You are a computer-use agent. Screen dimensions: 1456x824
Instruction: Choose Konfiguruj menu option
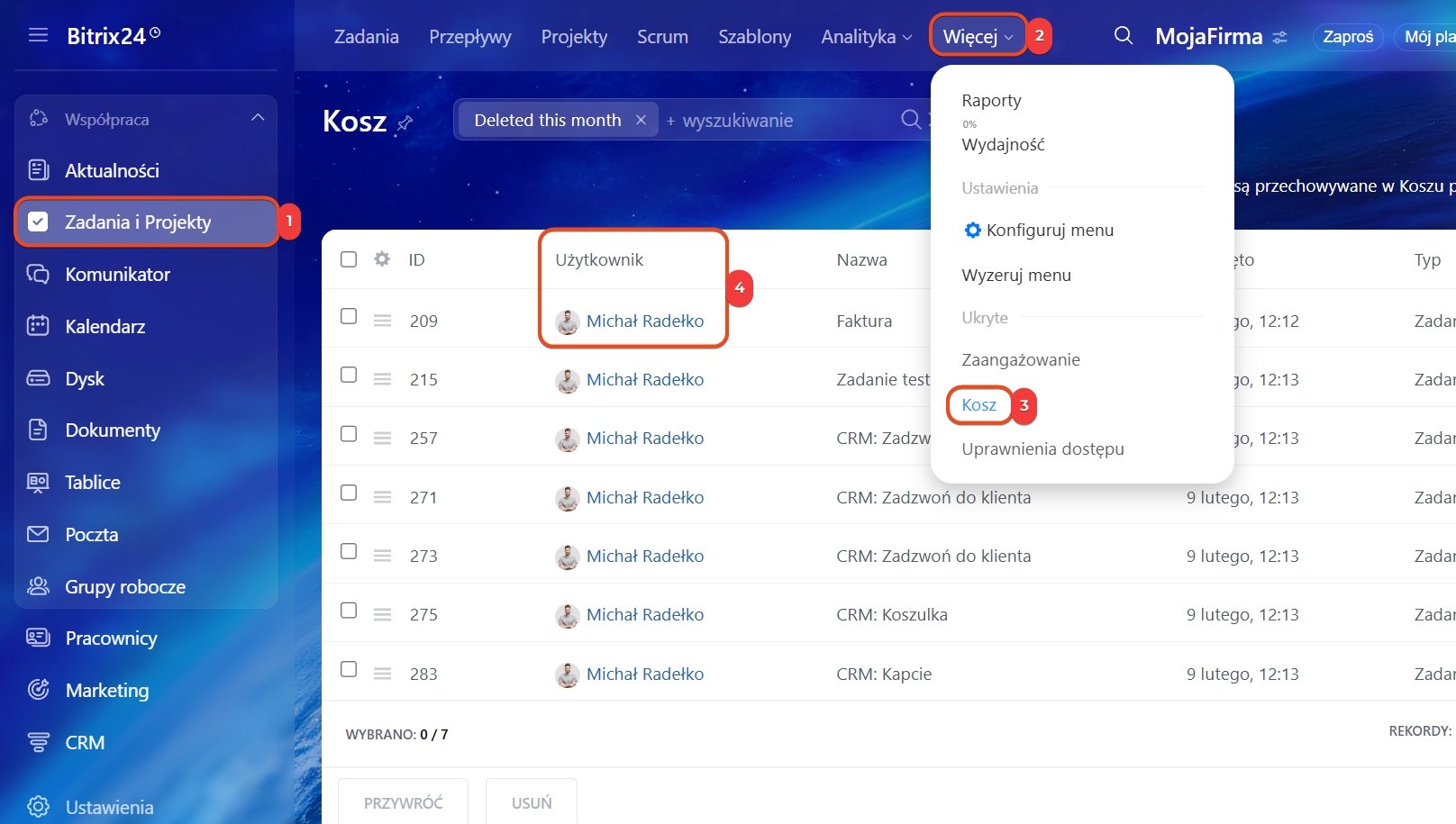pyautogui.click(x=1049, y=231)
